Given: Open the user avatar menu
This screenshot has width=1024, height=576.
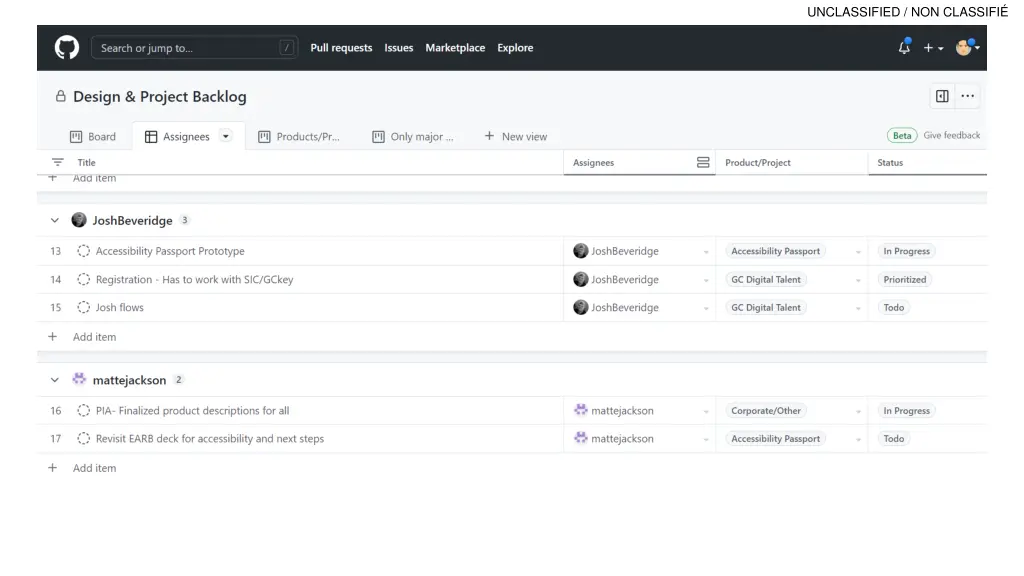Looking at the screenshot, I should (967, 47).
